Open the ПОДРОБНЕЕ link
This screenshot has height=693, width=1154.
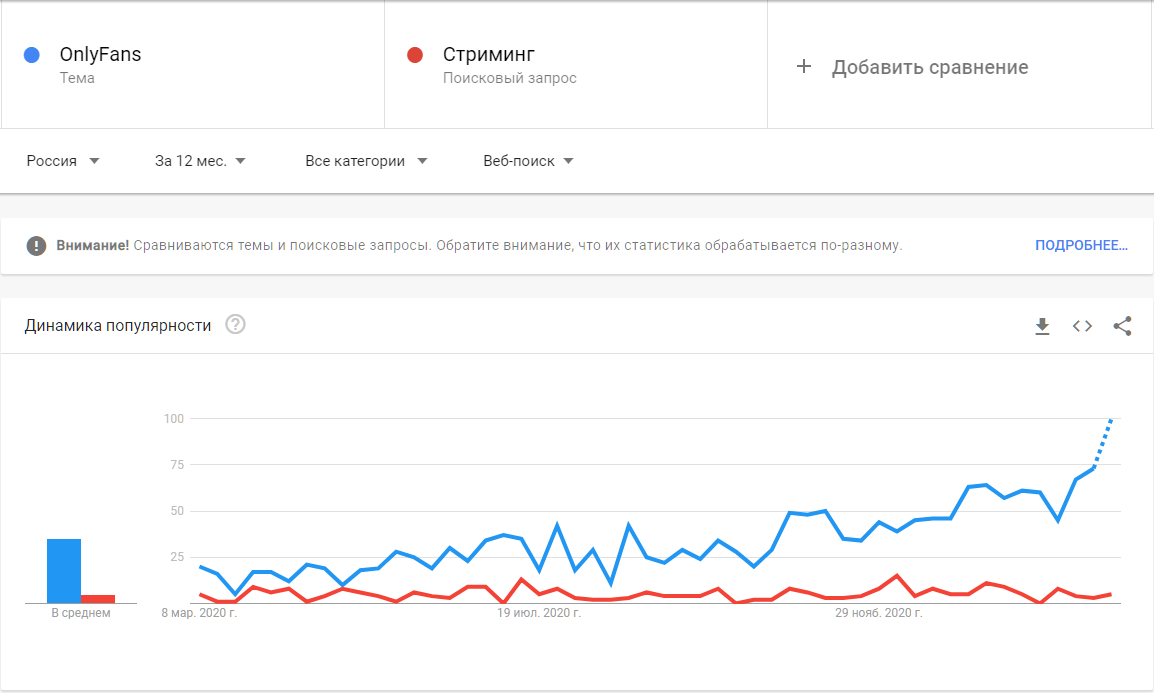(1081, 245)
